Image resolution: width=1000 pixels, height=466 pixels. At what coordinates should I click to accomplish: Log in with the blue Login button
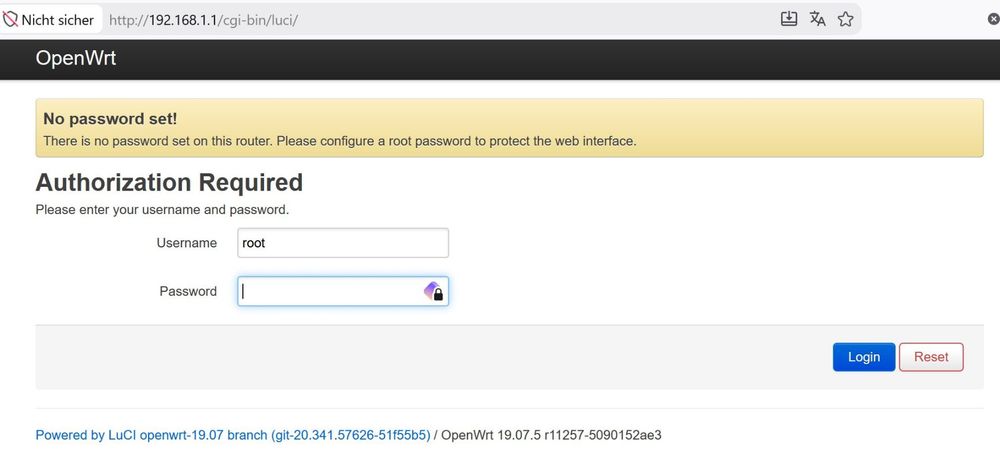864,357
